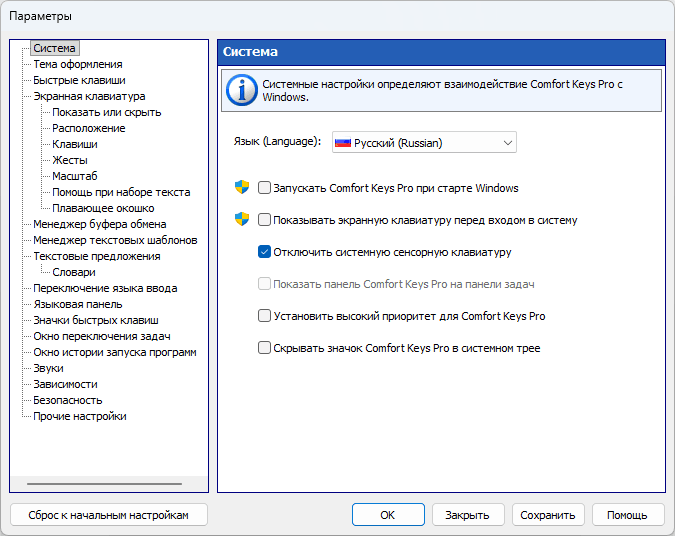Click the Язык (Language): label
Viewport: 675px width, 536px height.
pyautogui.click(x=277, y=141)
